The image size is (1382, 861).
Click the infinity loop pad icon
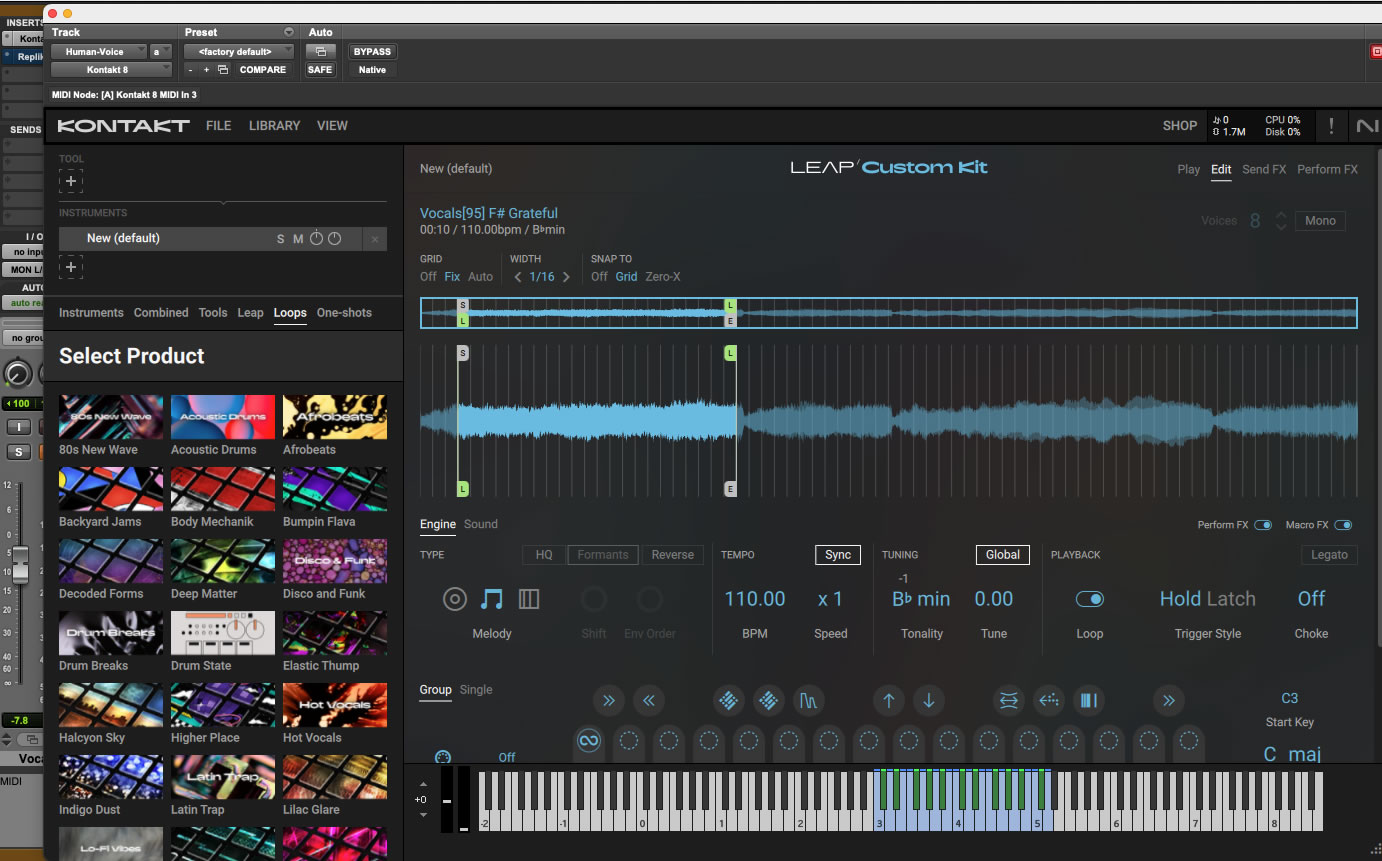pos(589,742)
